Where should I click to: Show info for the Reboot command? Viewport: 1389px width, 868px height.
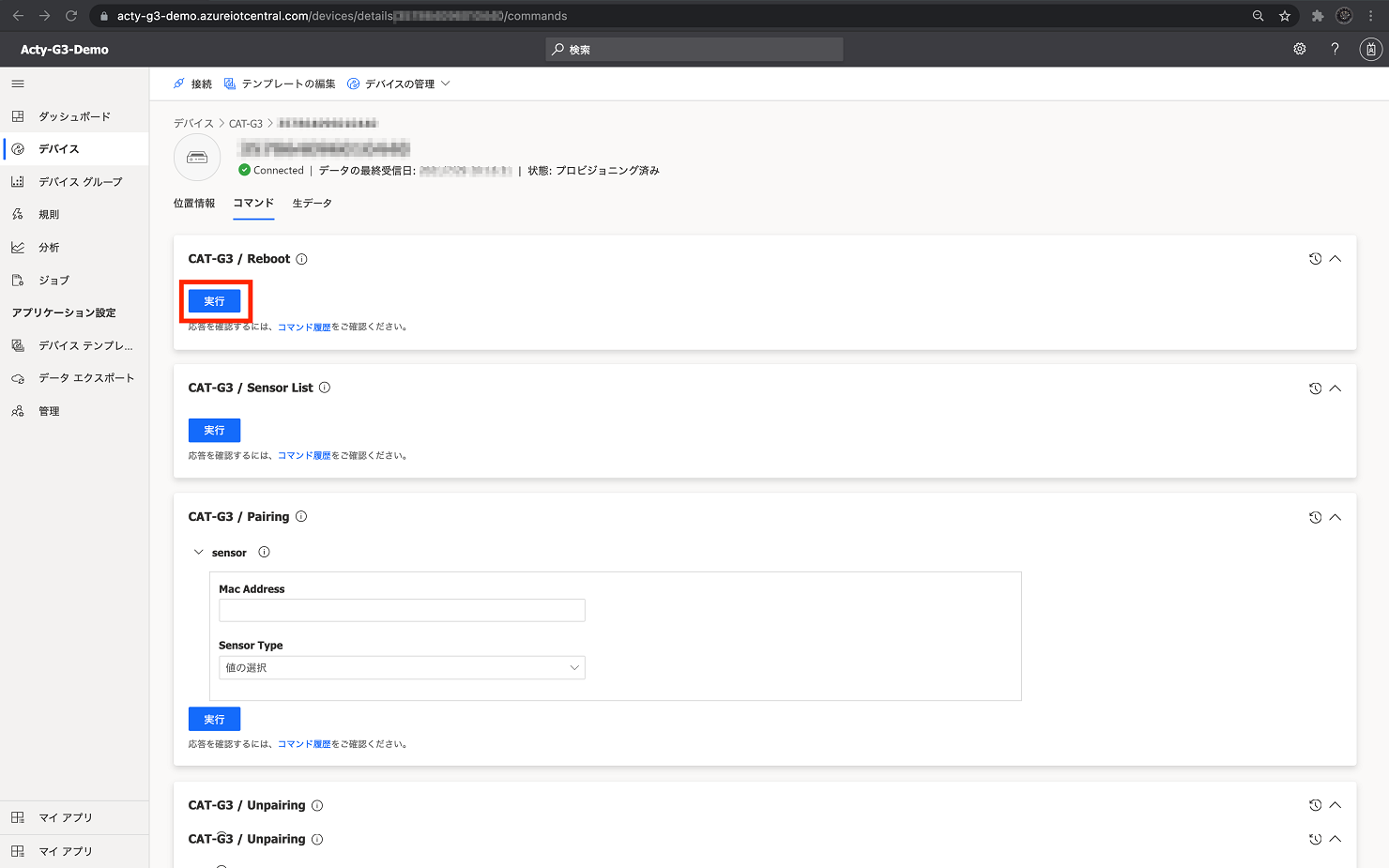[x=301, y=259]
